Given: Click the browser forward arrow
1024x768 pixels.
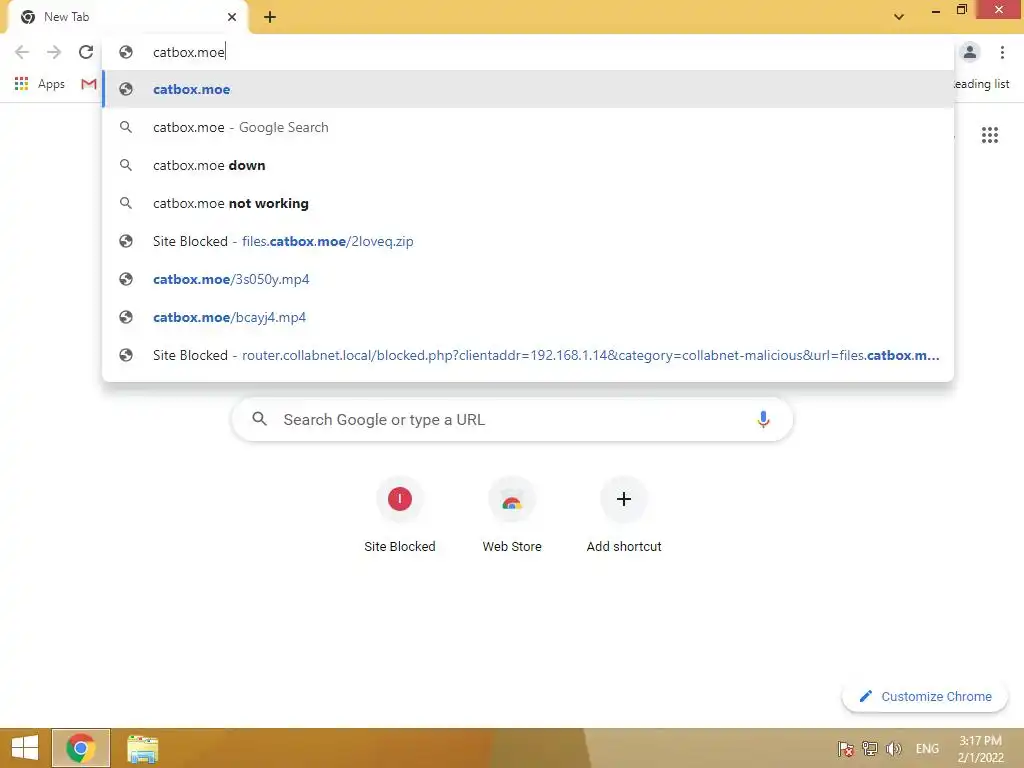Looking at the screenshot, I should (x=54, y=52).
